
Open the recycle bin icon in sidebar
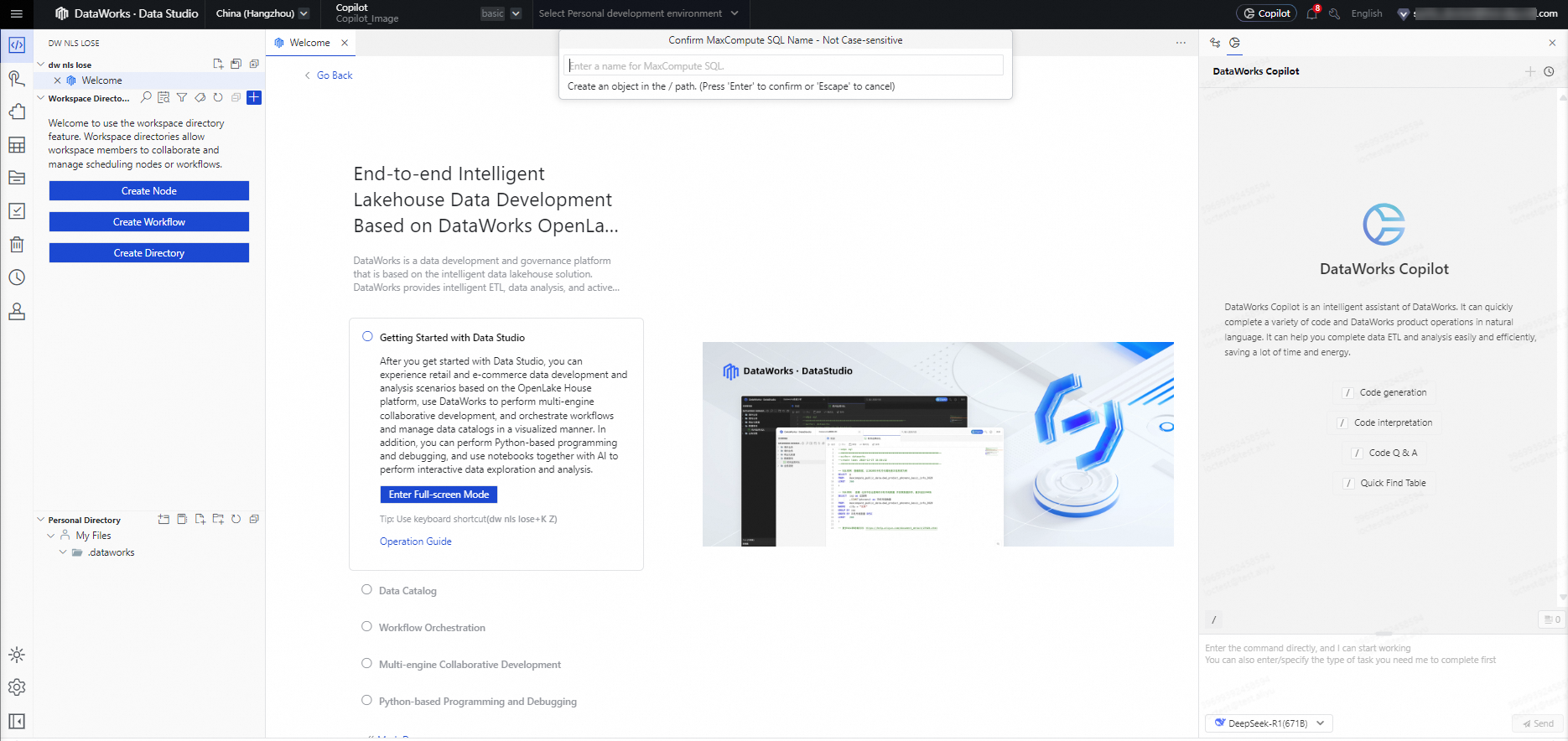coord(17,245)
